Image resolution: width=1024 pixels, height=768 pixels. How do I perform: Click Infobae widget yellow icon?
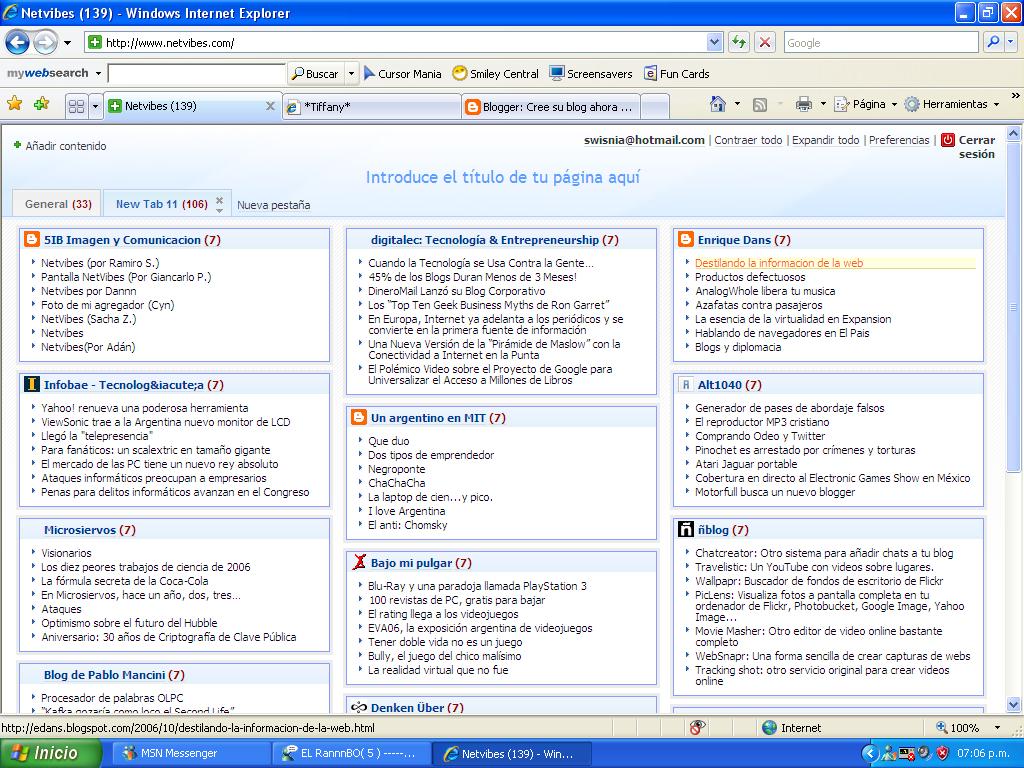[31, 384]
